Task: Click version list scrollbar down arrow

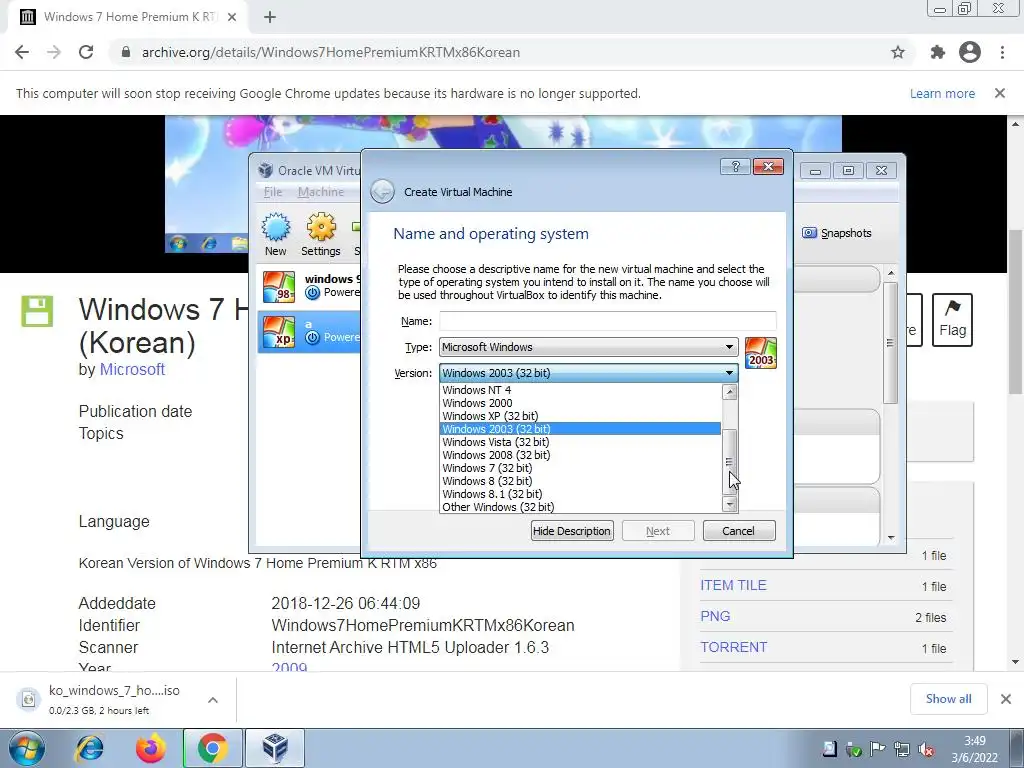Action: (x=729, y=504)
